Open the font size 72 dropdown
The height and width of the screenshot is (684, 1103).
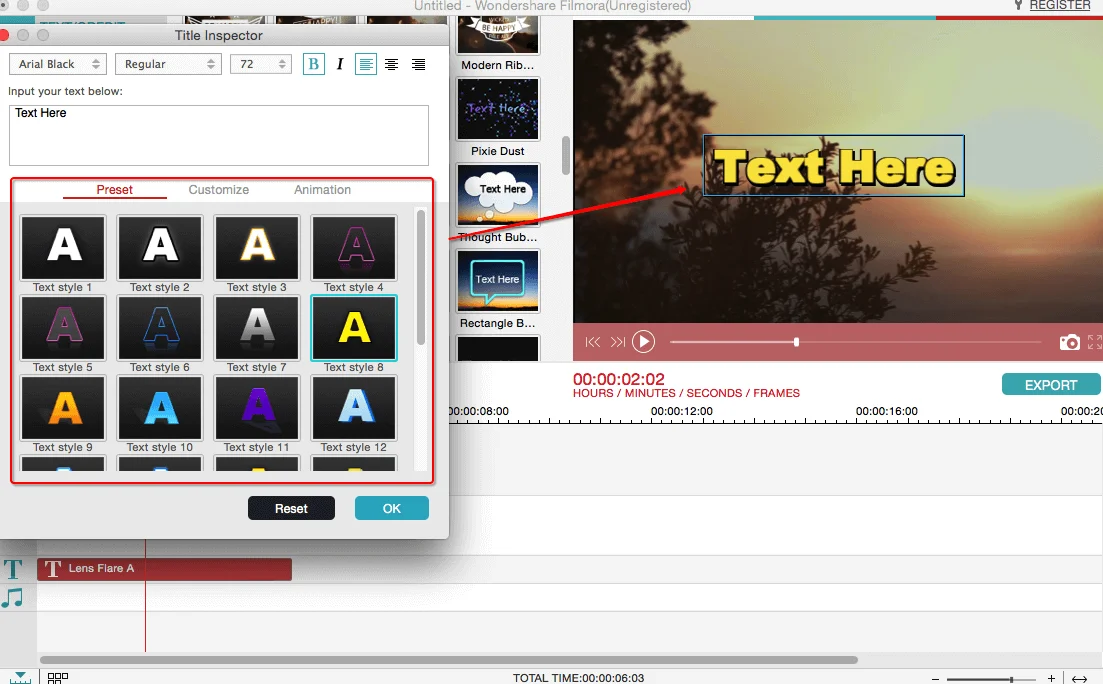click(261, 64)
